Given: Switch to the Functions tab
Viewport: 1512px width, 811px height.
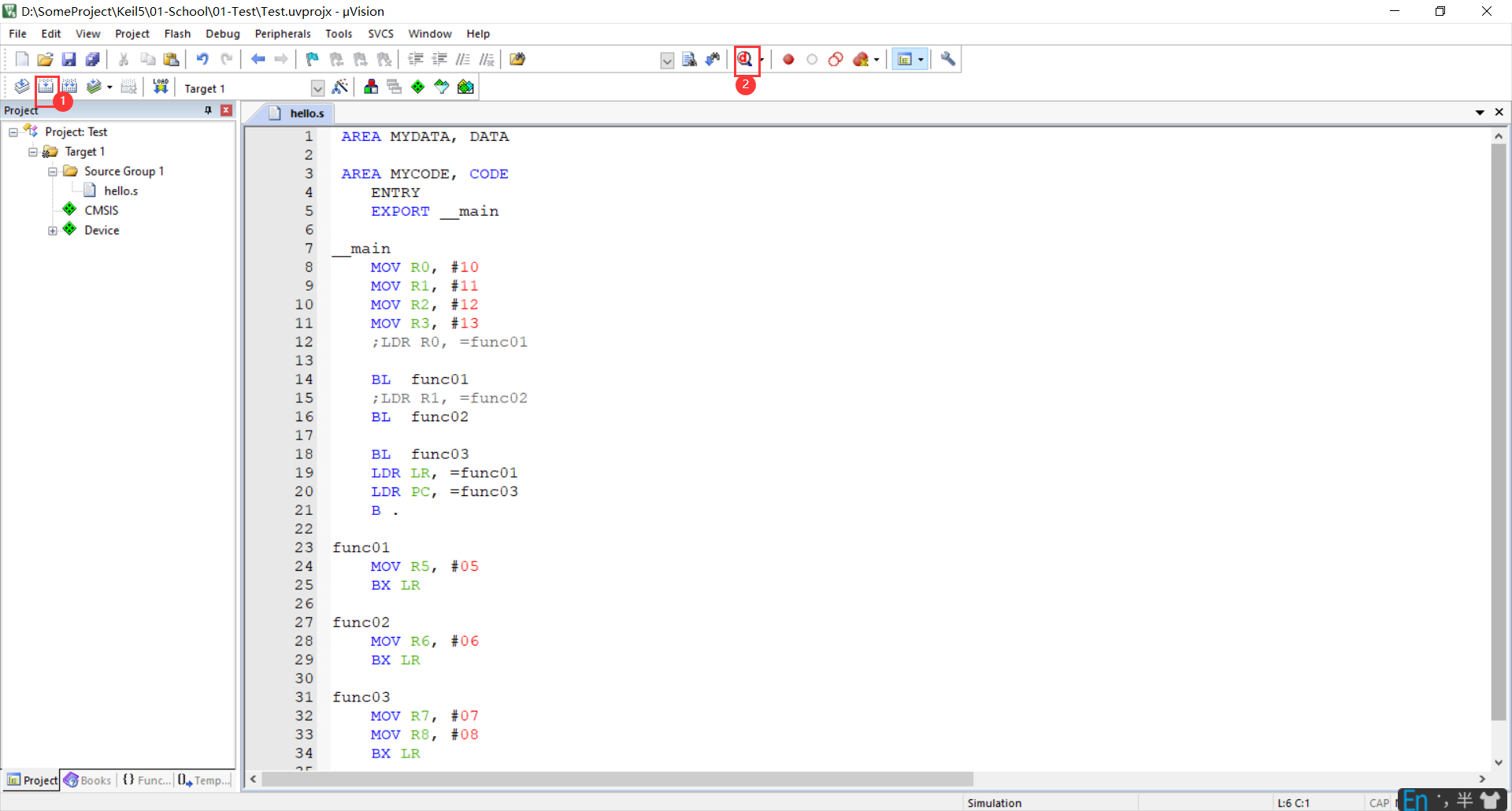Looking at the screenshot, I should 146,780.
